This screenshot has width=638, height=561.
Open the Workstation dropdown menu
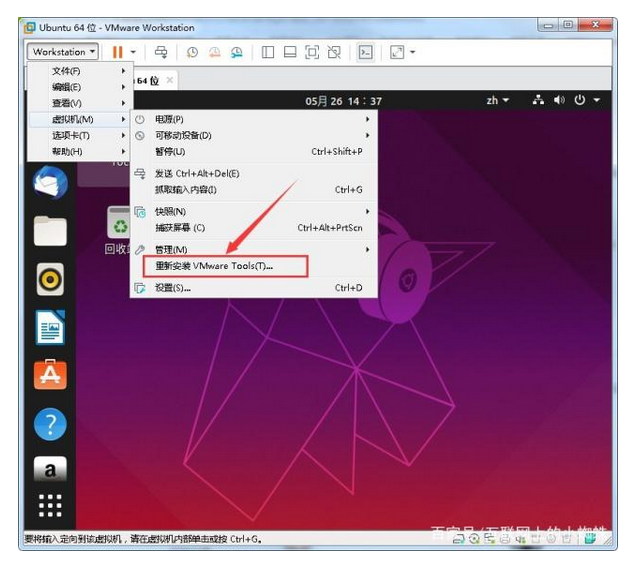63,52
